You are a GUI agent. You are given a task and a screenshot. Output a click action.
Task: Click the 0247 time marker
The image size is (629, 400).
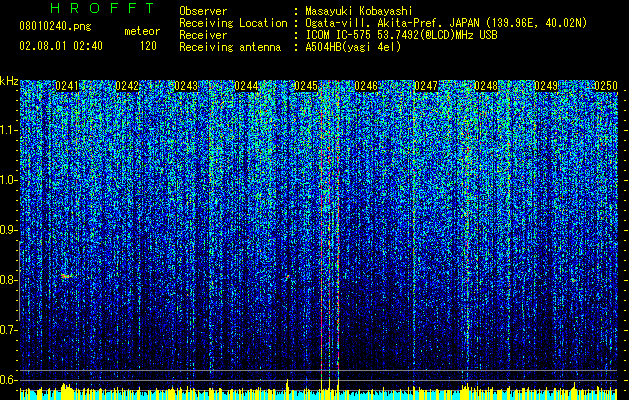tap(426, 86)
